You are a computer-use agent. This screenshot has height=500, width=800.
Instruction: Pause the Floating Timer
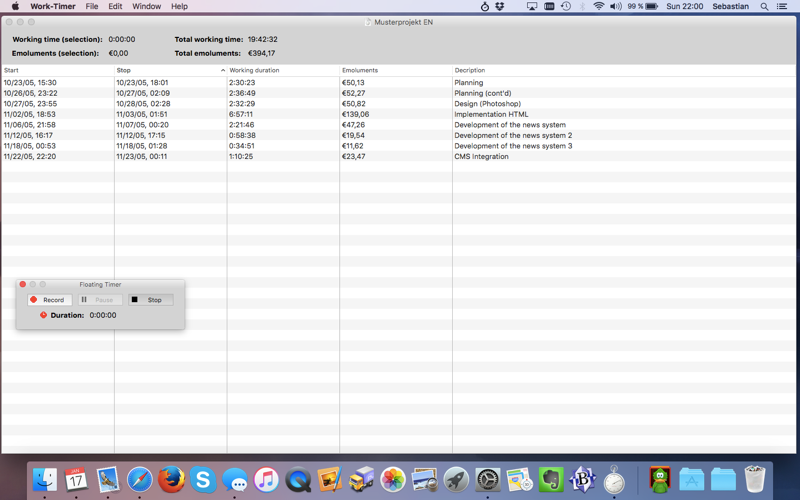pos(100,300)
